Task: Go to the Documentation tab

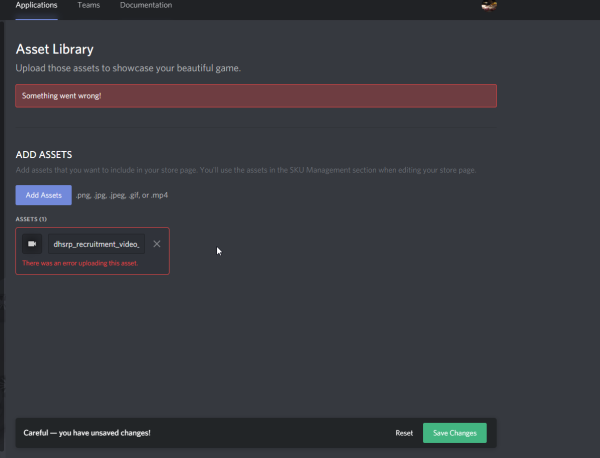Action: coord(146,6)
